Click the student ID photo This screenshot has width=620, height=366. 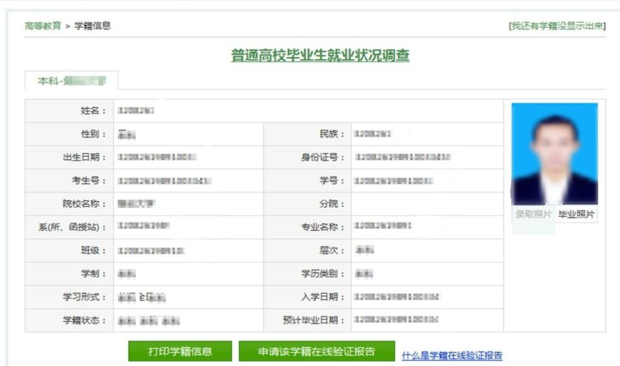pyautogui.click(x=554, y=154)
